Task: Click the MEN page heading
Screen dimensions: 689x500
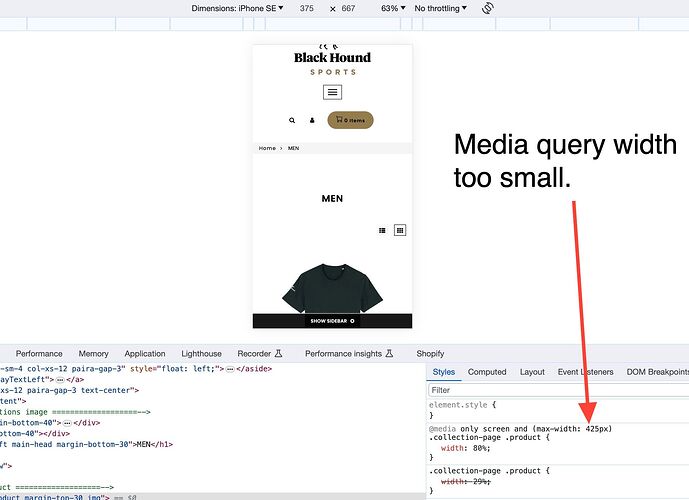Action: [332, 199]
